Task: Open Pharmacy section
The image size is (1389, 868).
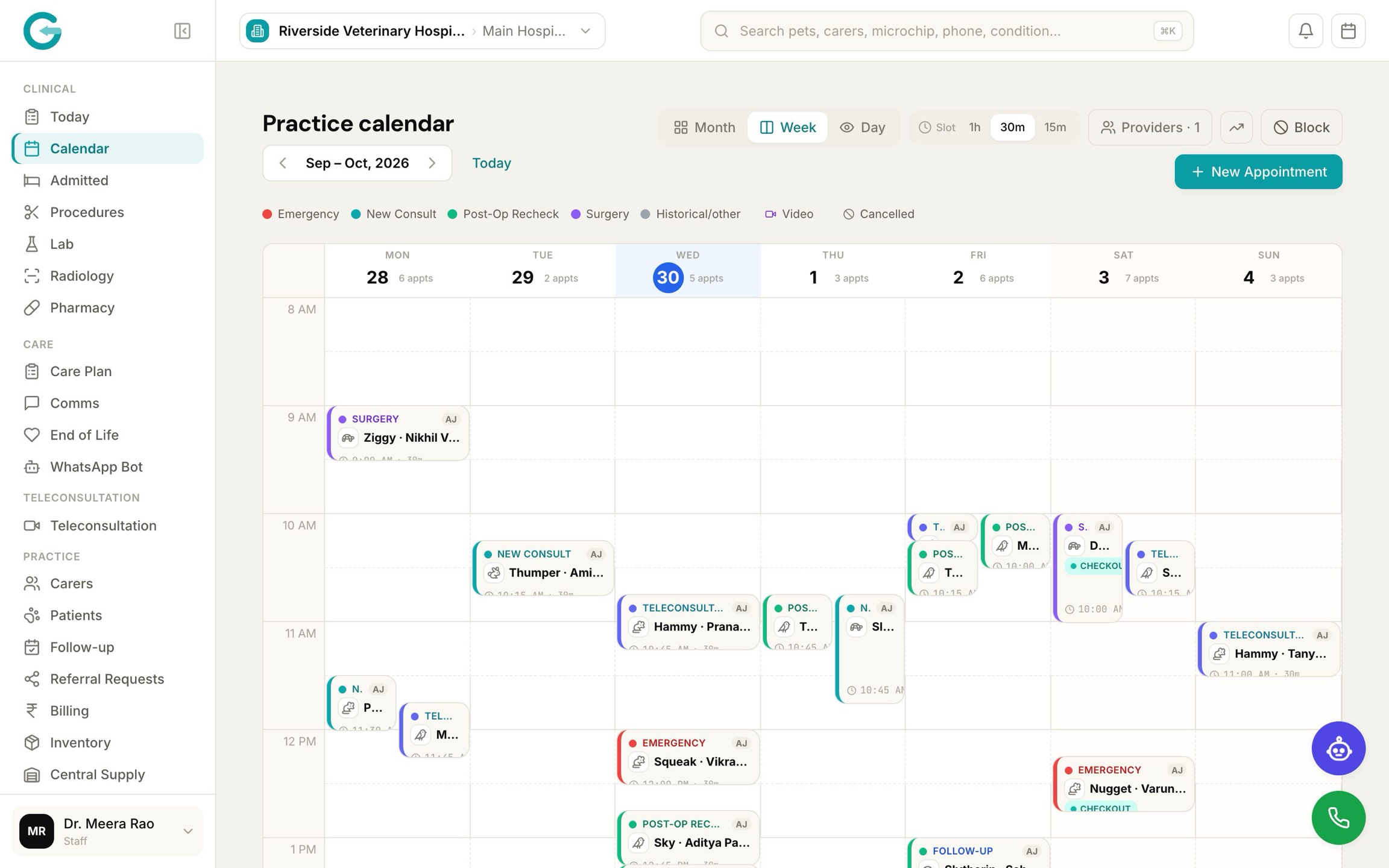Action: click(107, 307)
